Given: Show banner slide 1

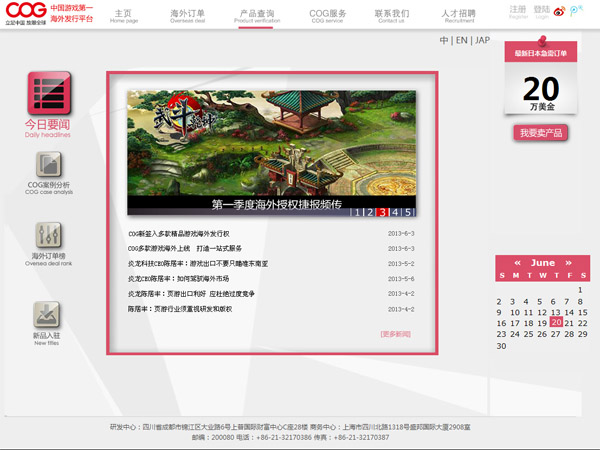Looking at the screenshot, I should point(357,212).
